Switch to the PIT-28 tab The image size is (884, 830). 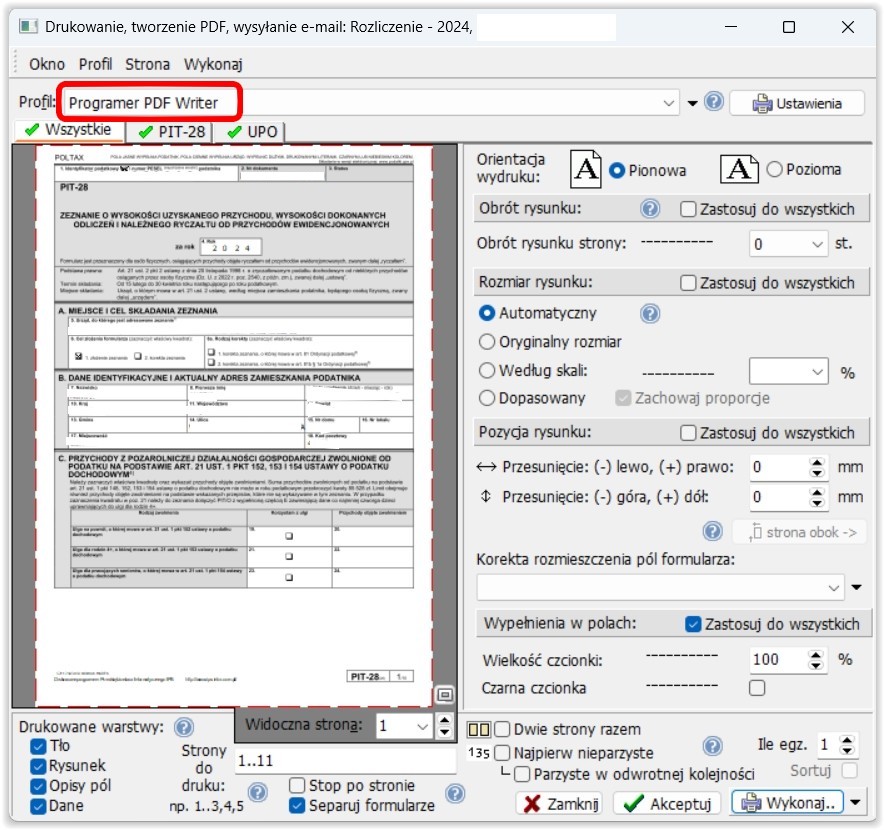(171, 132)
